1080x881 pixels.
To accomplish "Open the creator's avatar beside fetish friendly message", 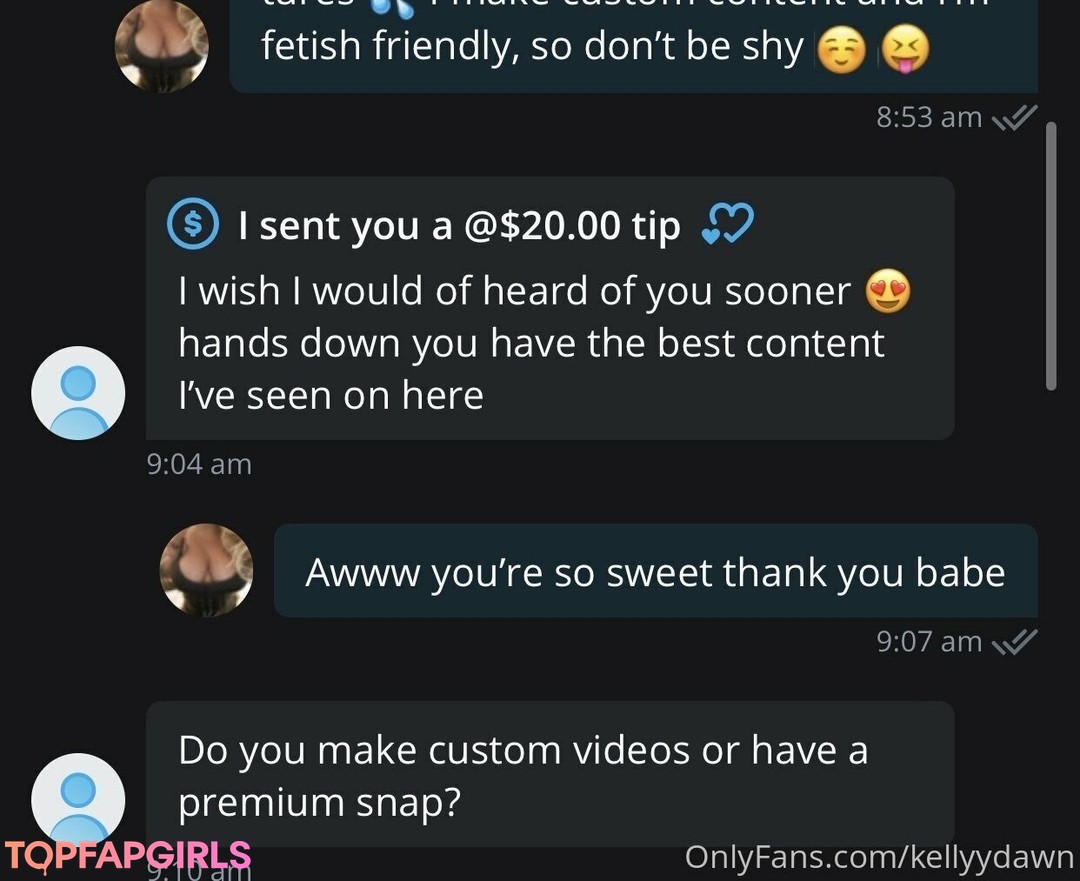I will [x=162, y=45].
